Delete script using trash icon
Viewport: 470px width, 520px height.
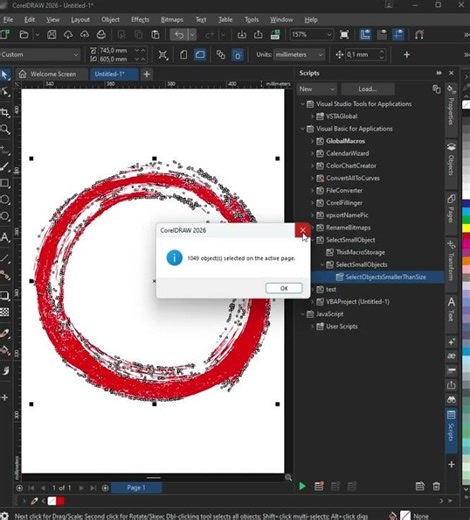tap(436, 486)
